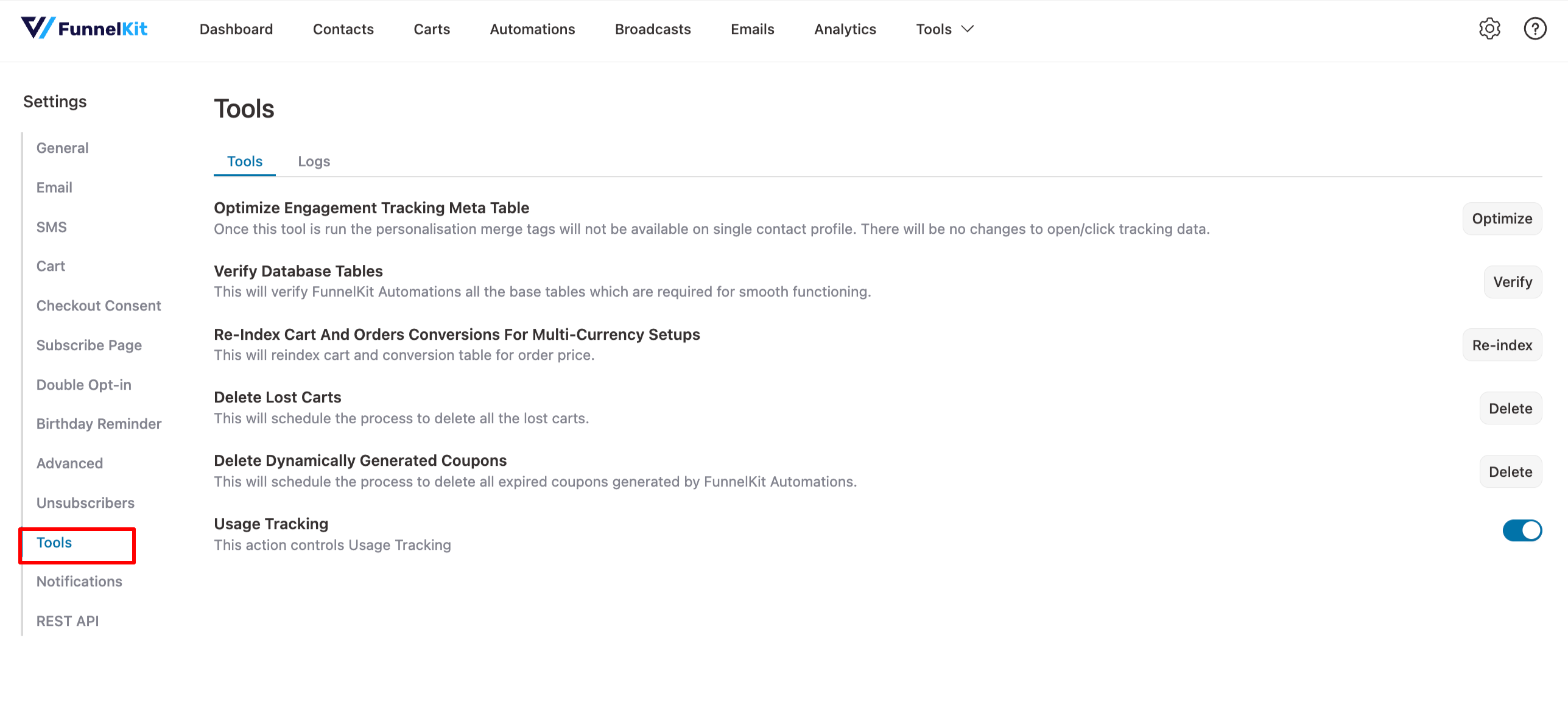
Task: Open Automations in the top menu
Action: pos(532,29)
